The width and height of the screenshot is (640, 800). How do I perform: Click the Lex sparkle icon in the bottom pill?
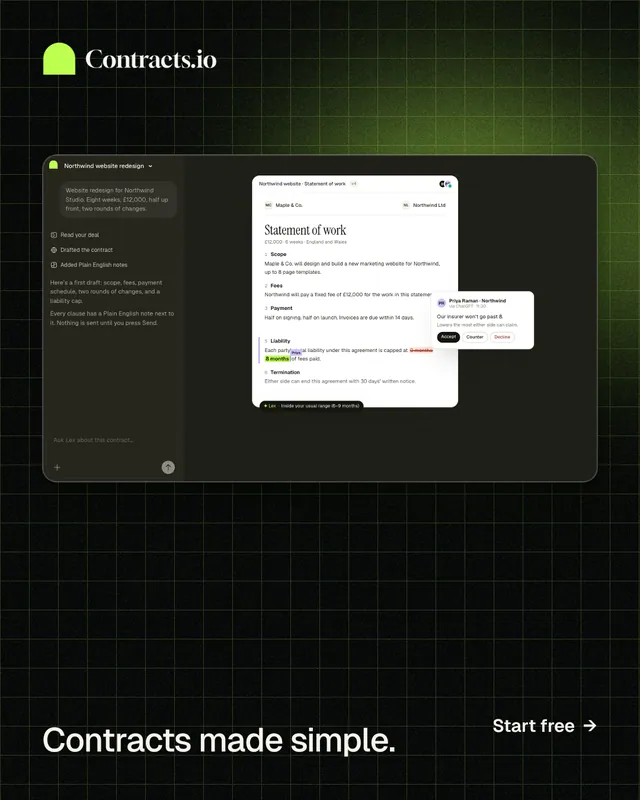(x=265, y=406)
